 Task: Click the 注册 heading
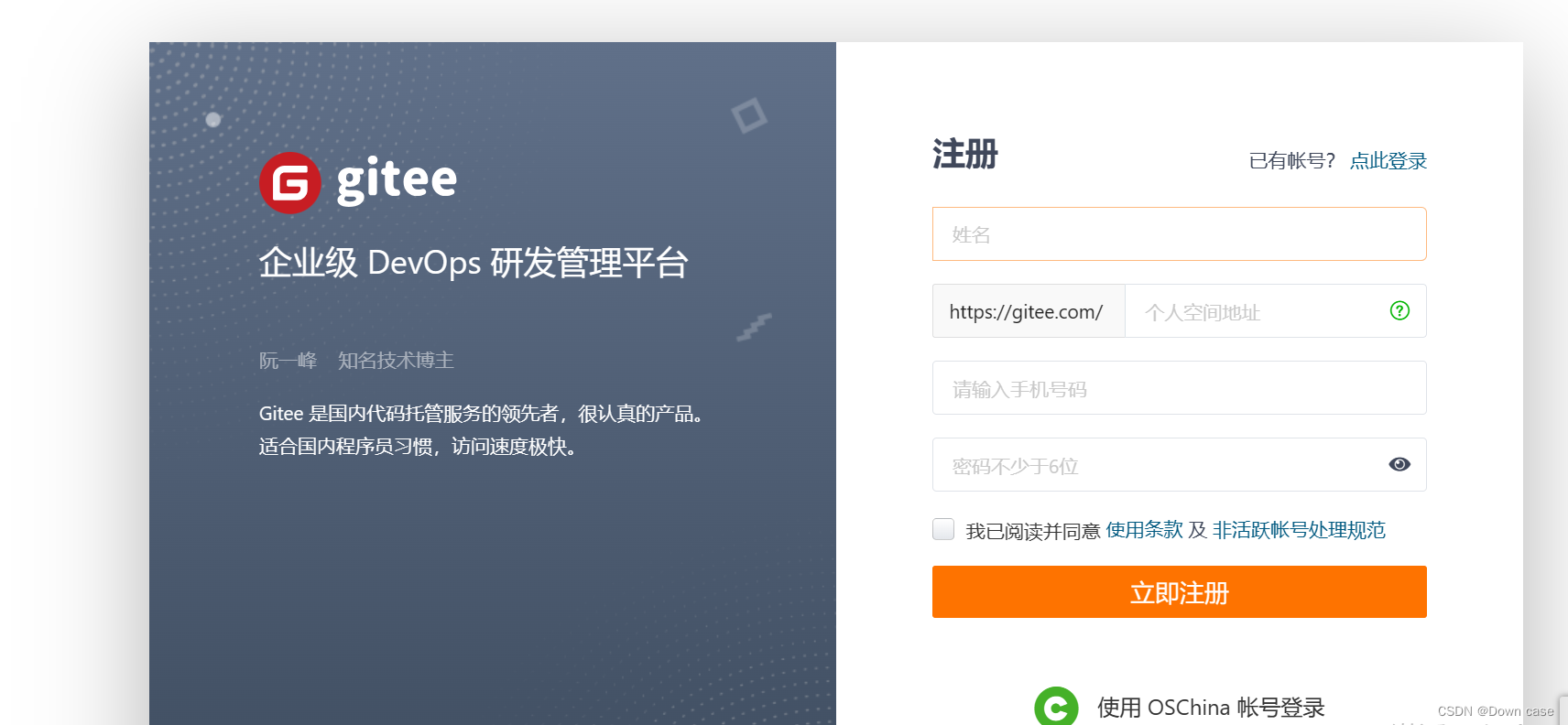click(965, 154)
